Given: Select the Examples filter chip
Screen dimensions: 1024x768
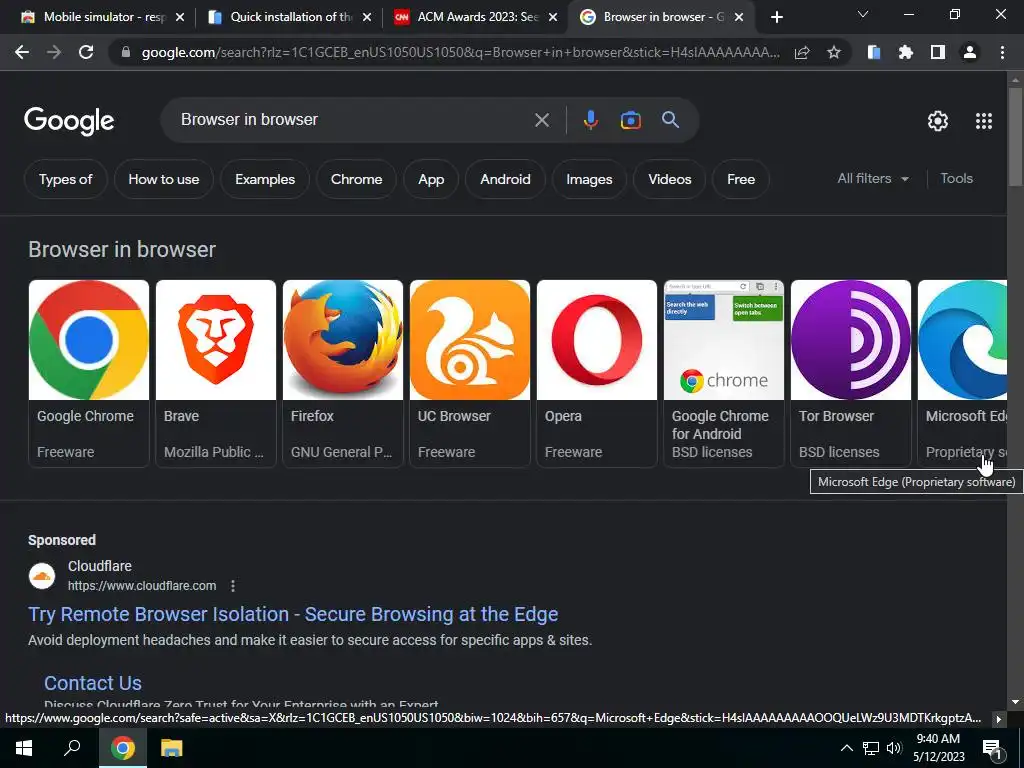Looking at the screenshot, I should point(265,179).
